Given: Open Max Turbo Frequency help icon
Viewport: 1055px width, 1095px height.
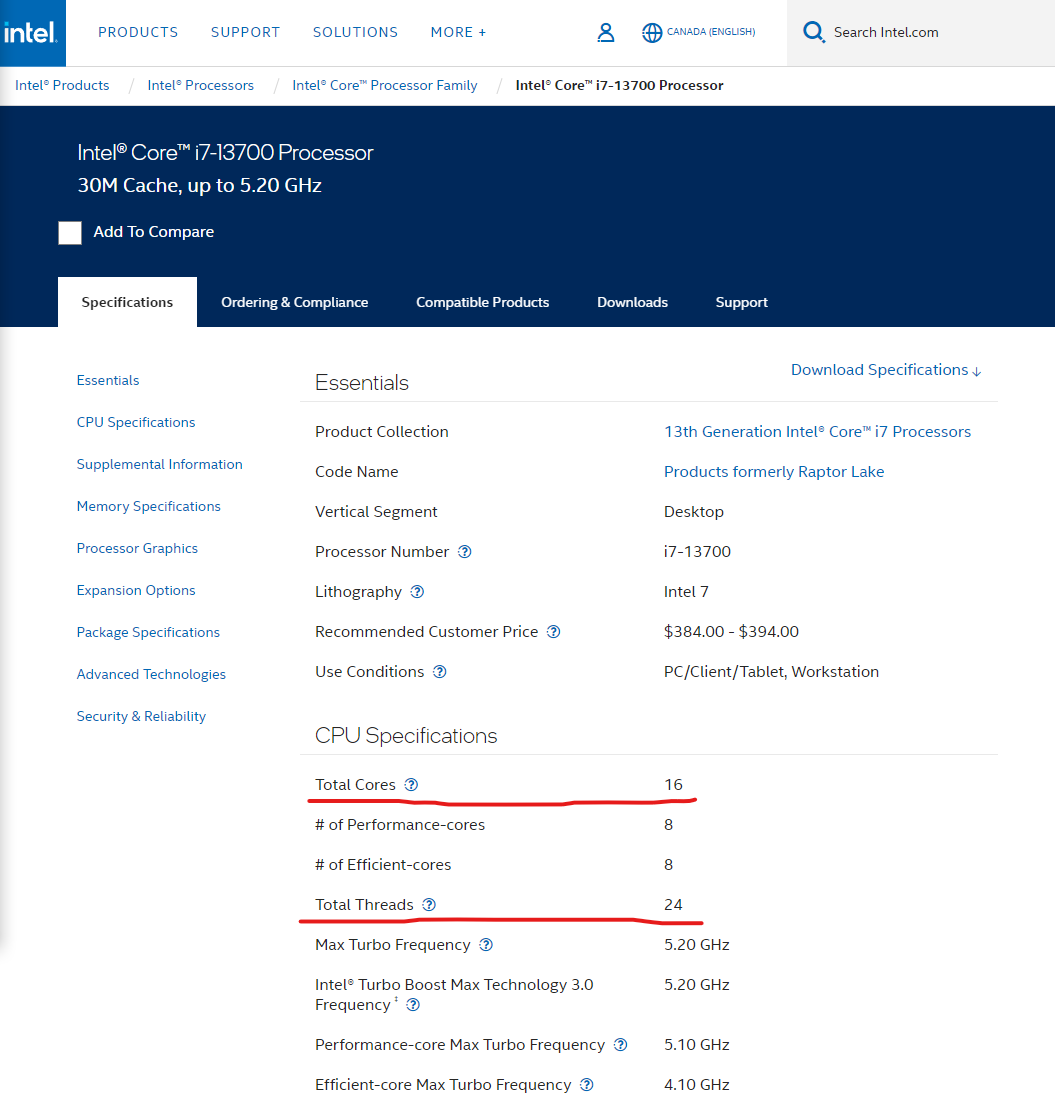Looking at the screenshot, I should click(x=486, y=945).
